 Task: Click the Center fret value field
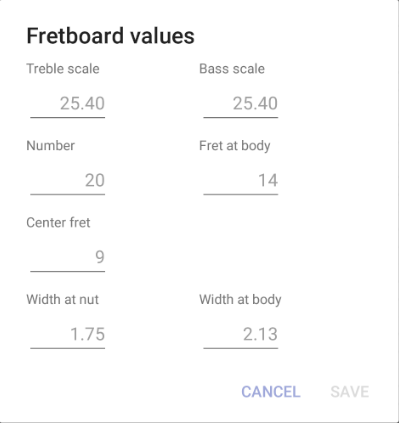(68, 257)
